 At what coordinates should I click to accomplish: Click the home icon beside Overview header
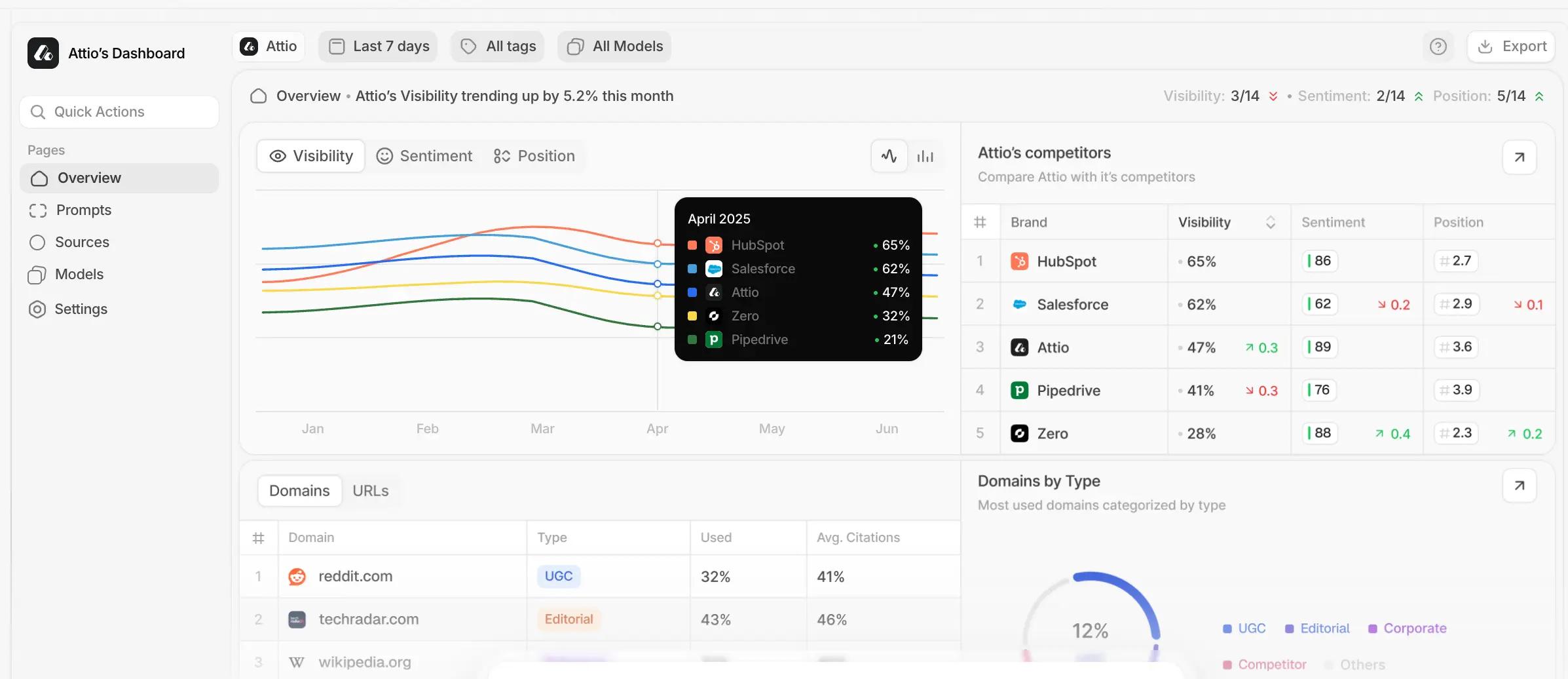point(259,96)
